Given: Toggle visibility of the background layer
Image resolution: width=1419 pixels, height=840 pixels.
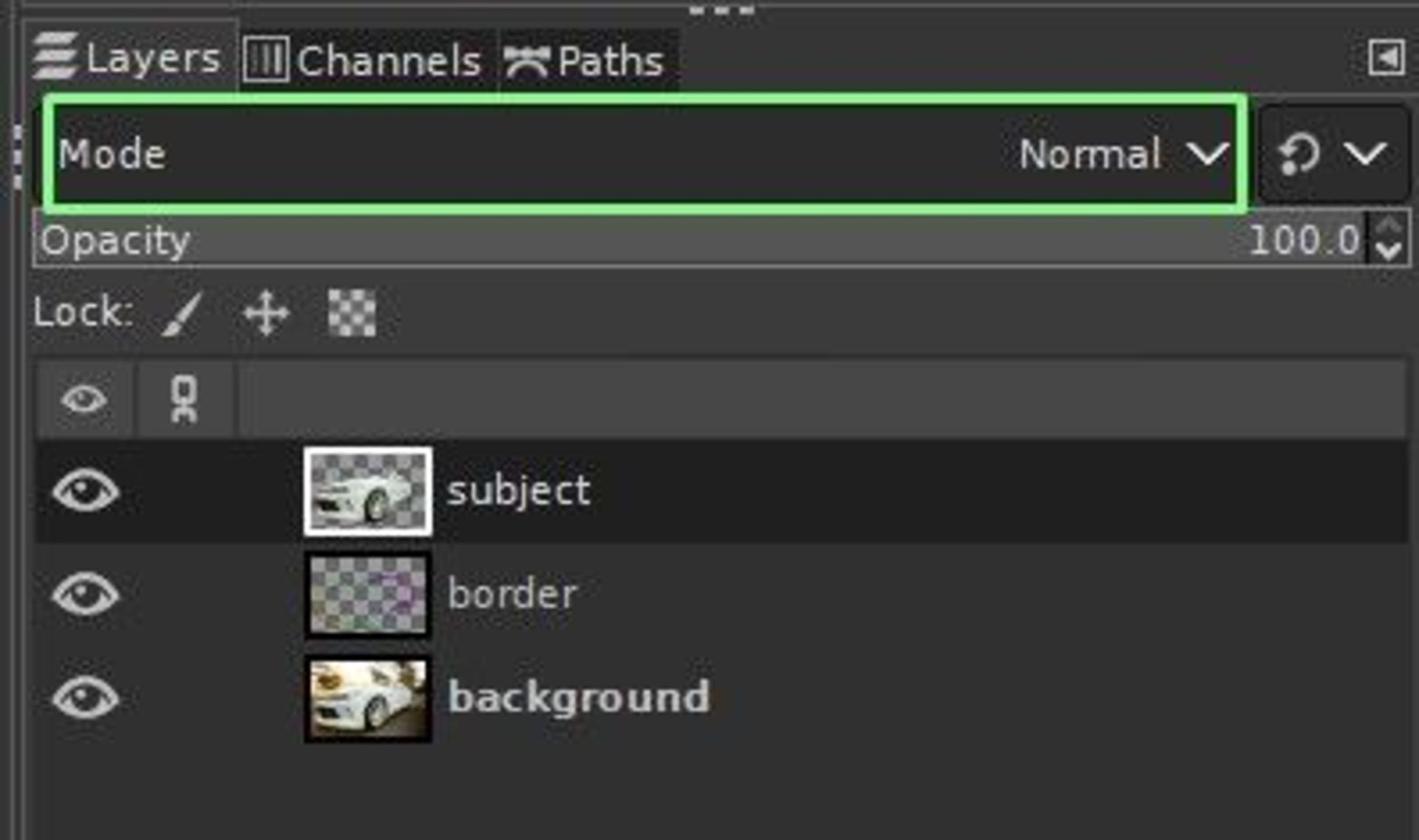Looking at the screenshot, I should click(x=85, y=697).
